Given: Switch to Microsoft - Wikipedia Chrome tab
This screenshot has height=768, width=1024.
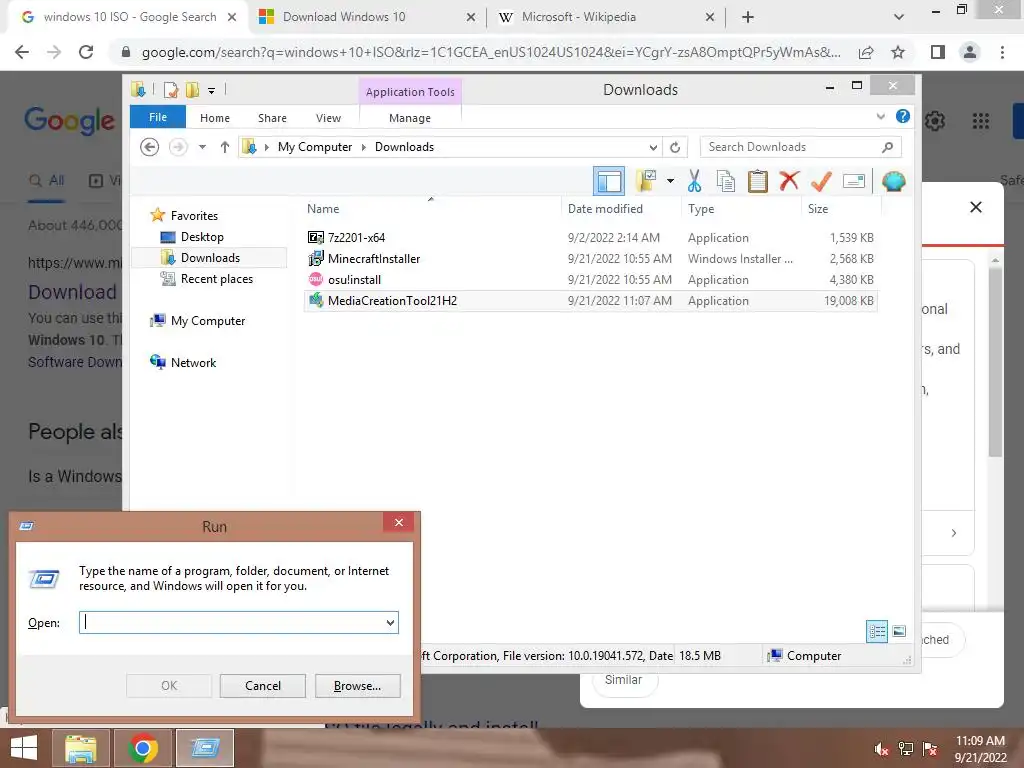Looking at the screenshot, I should [x=606, y=17].
